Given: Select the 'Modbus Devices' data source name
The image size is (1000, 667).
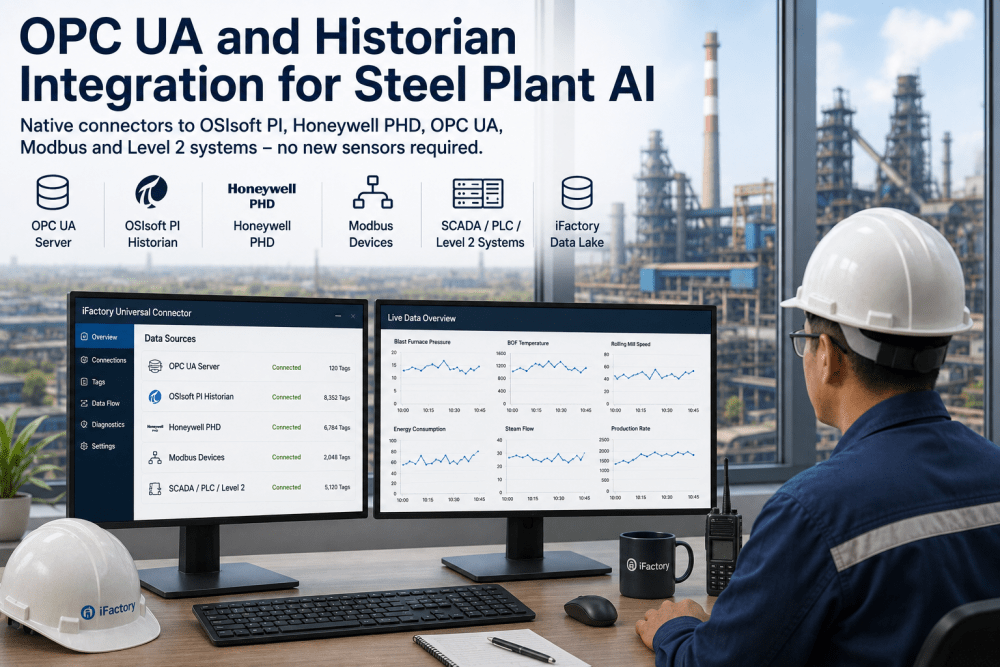Looking at the screenshot, I should [196, 458].
